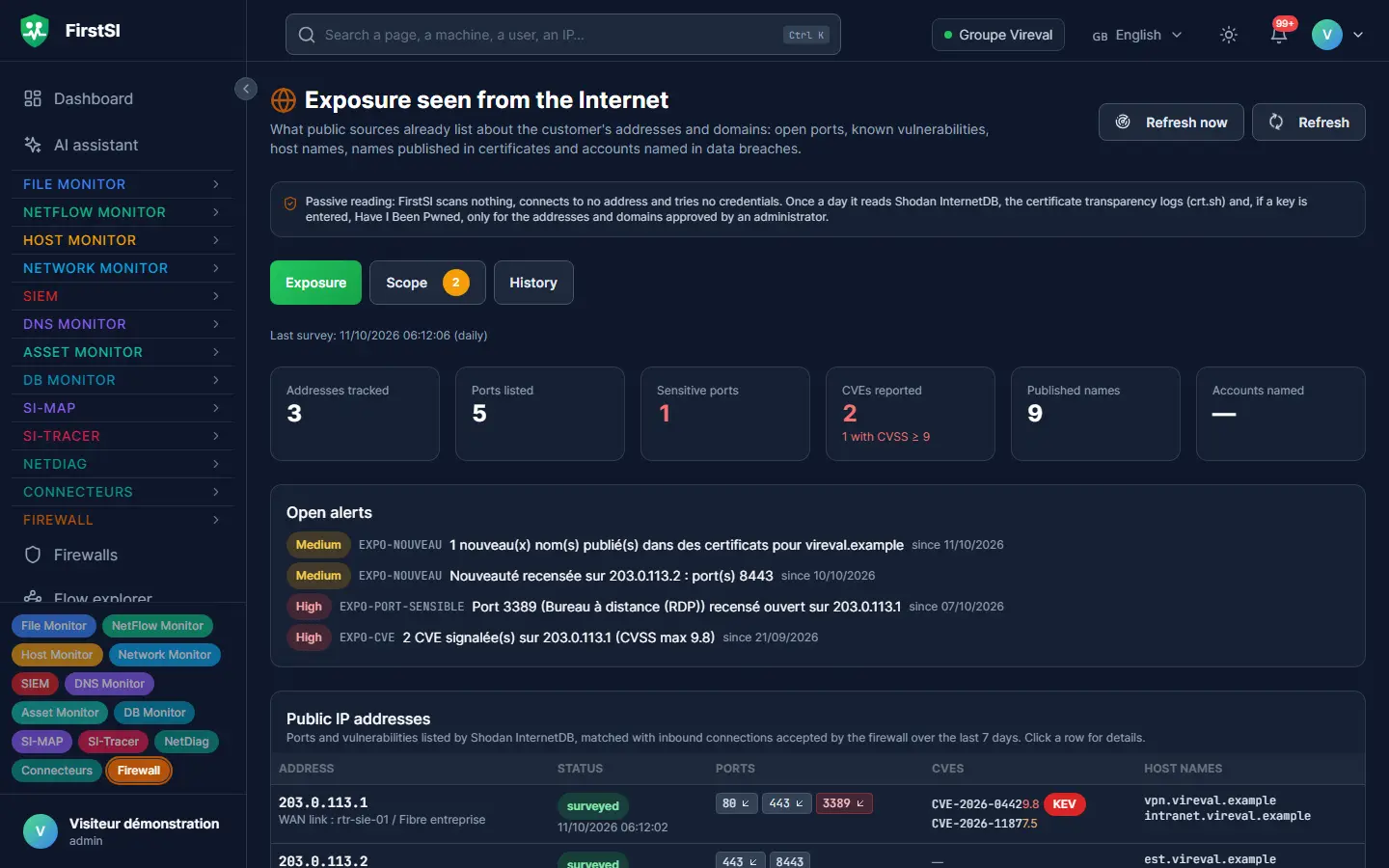The width and height of the screenshot is (1389, 868).
Task: Select the Network Monitor chip
Action: coord(165,655)
